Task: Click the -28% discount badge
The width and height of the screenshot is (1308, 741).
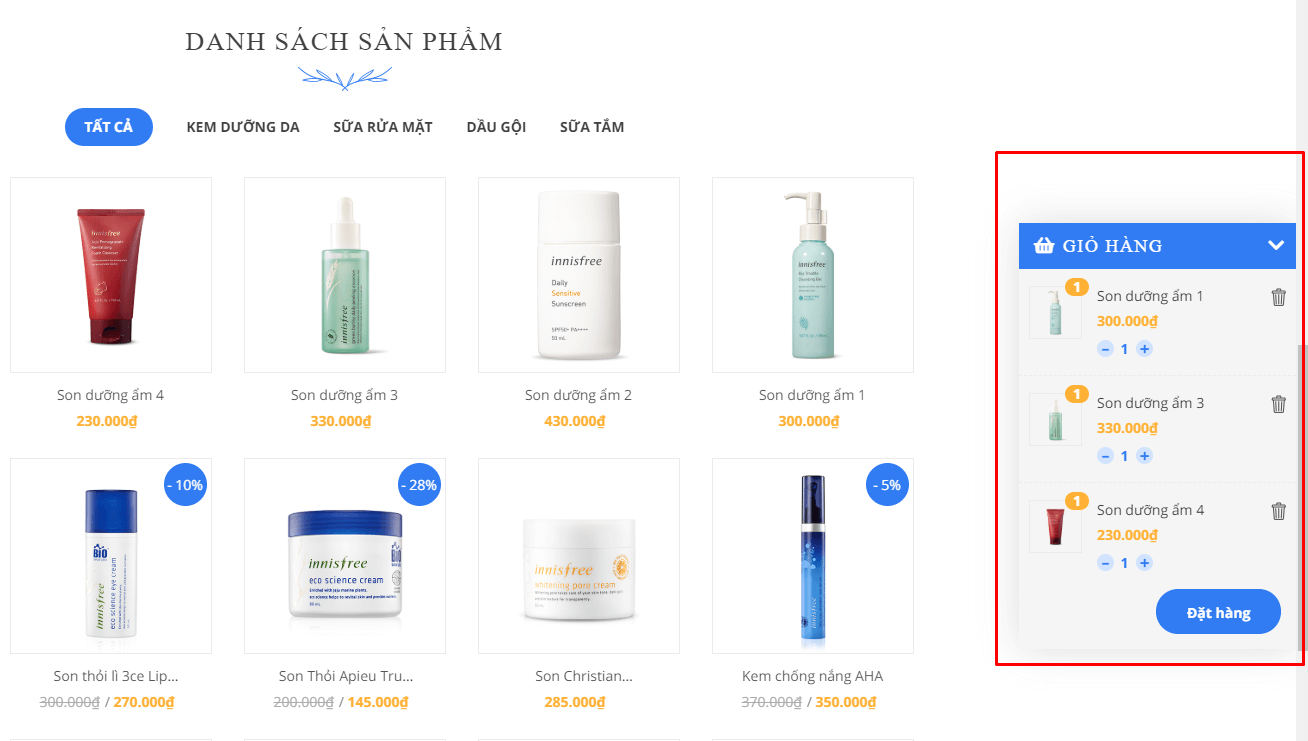Action: (x=419, y=485)
